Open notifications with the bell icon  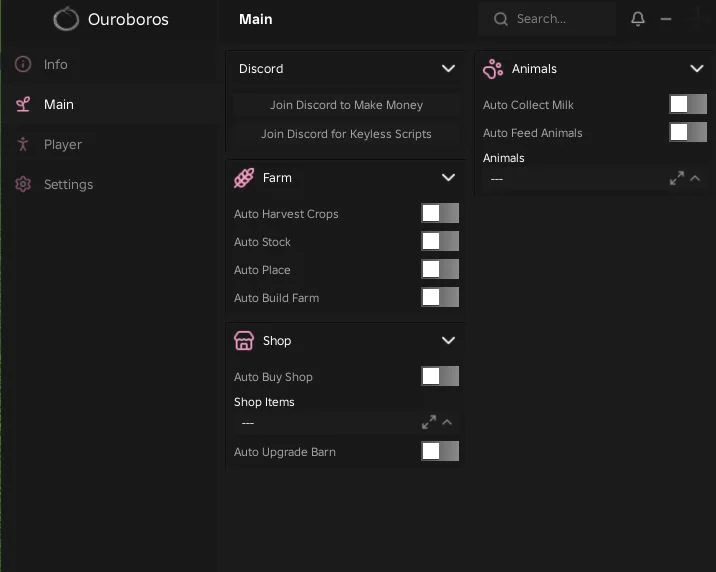tap(638, 19)
